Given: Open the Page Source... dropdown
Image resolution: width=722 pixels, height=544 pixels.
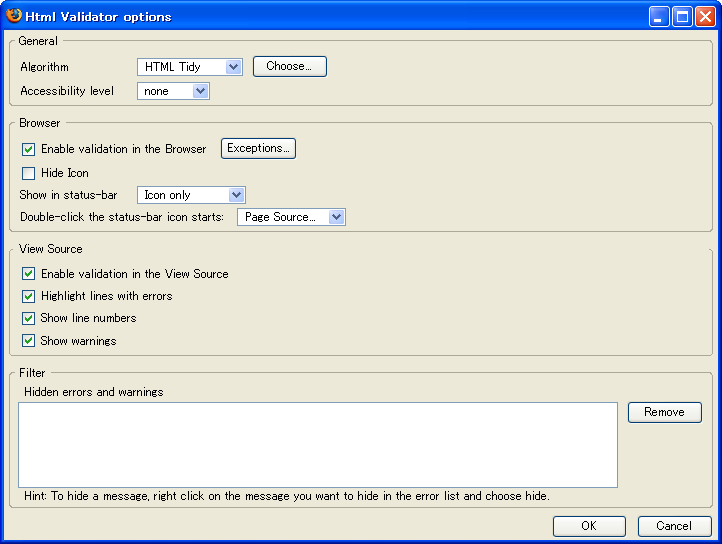Looking at the screenshot, I should pos(291,217).
